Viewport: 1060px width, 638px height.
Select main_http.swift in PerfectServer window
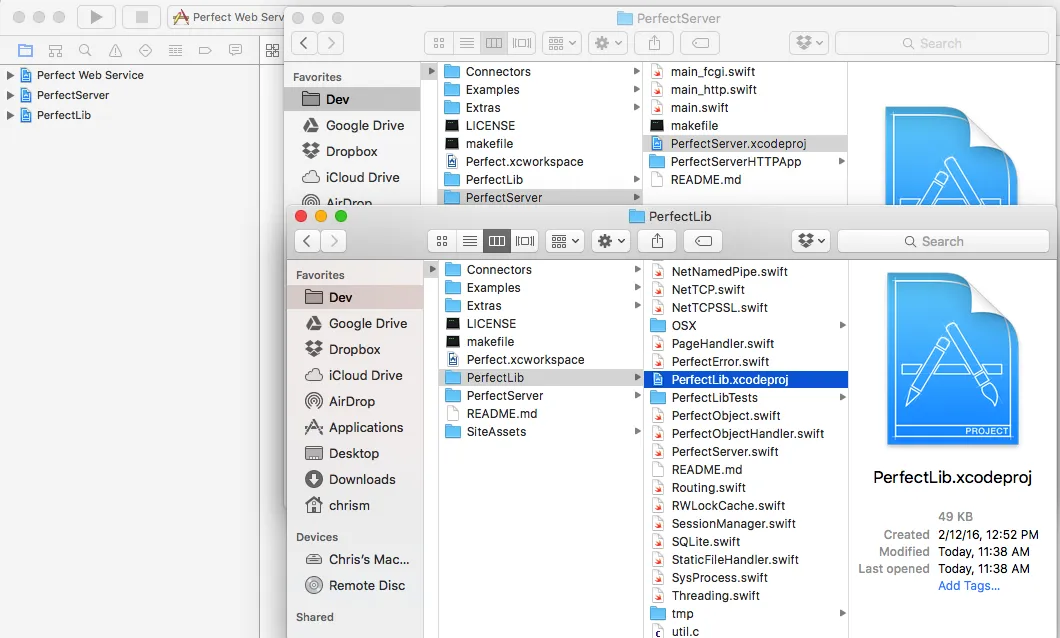pyautogui.click(x=744, y=89)
